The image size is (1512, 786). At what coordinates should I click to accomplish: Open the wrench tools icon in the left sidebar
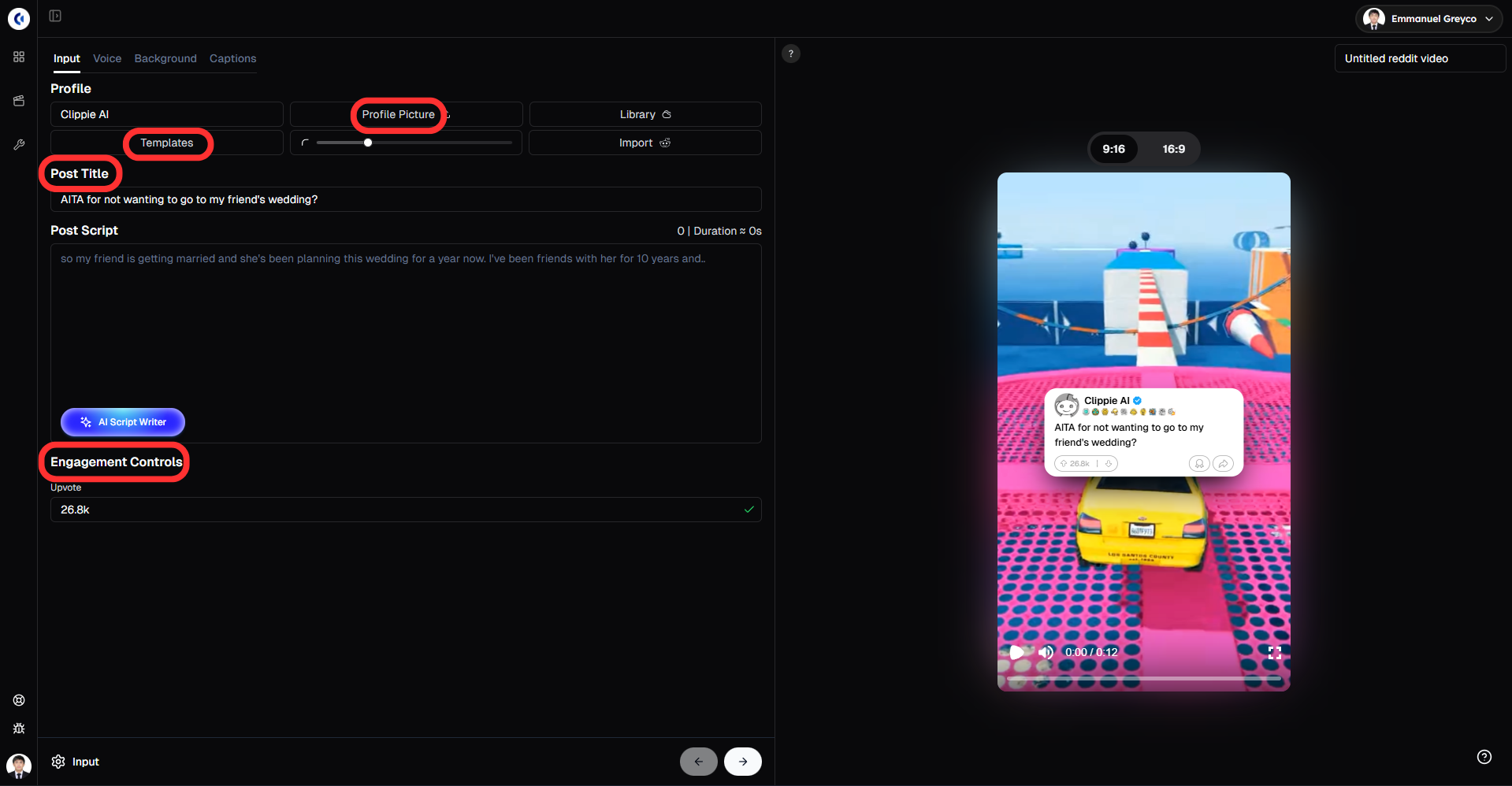coord(19,145)
